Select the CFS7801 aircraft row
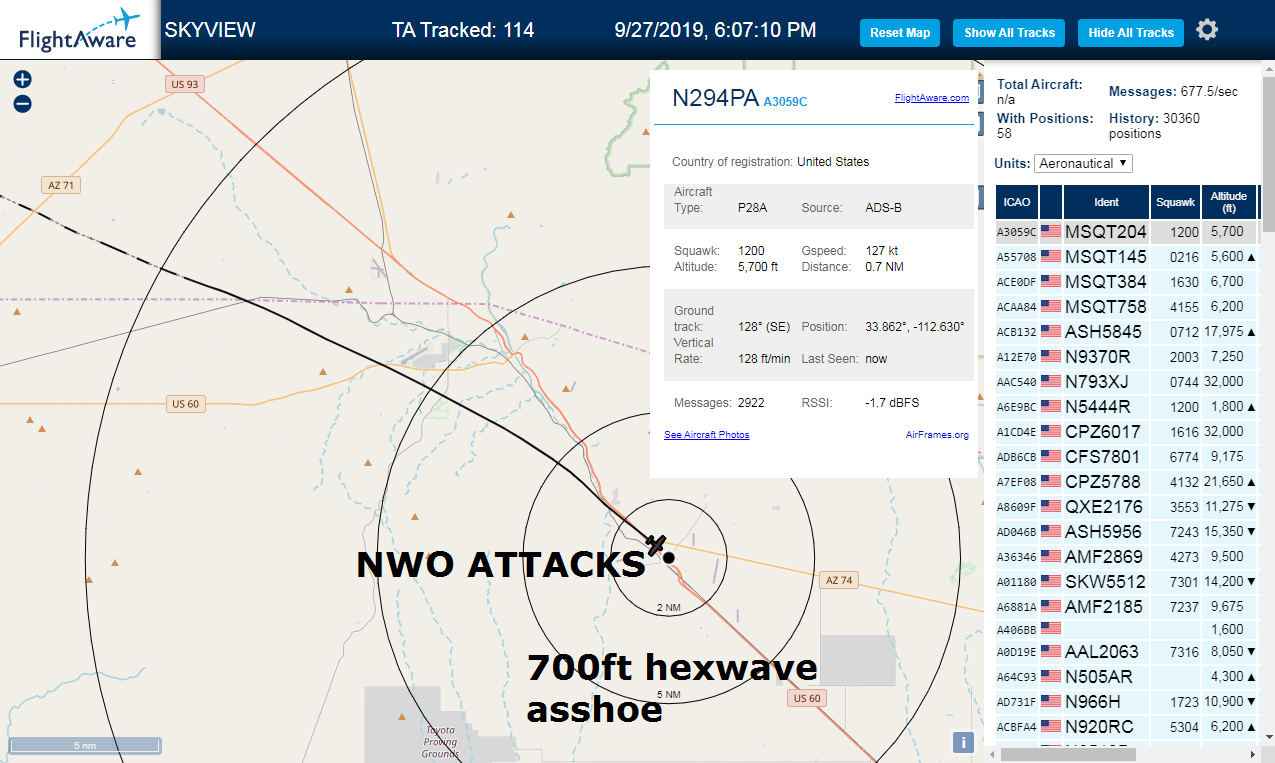Image resolution: width=1275 pixels, height=763 pixels. [1126, 456]
